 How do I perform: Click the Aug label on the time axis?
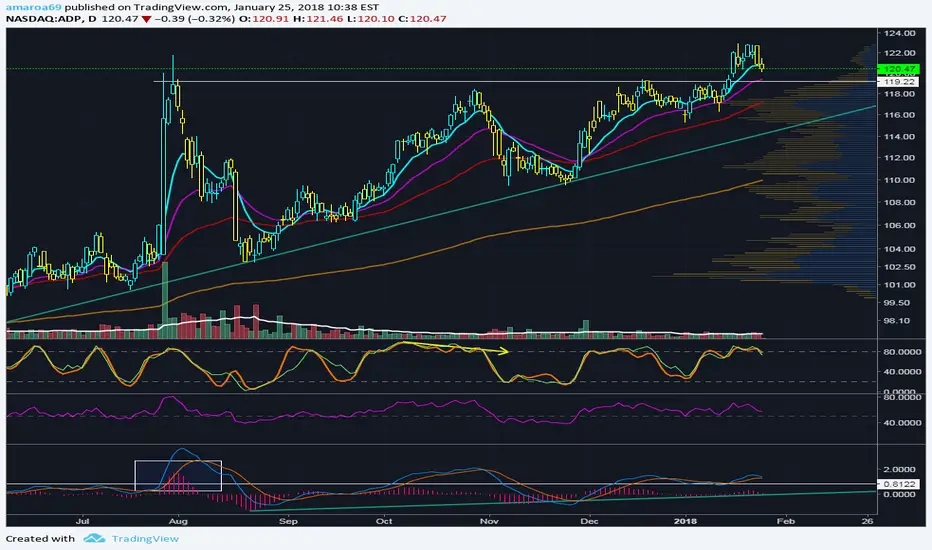coord(178,521)
